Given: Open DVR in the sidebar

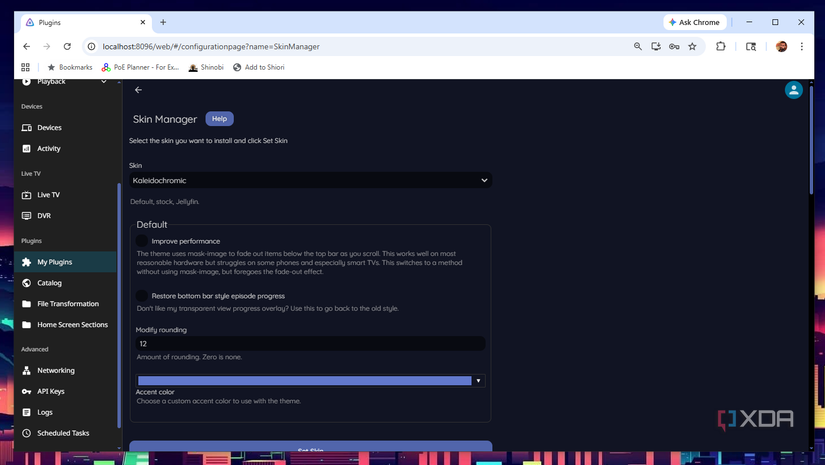Looking at the screenshot, I should (65, 216).
